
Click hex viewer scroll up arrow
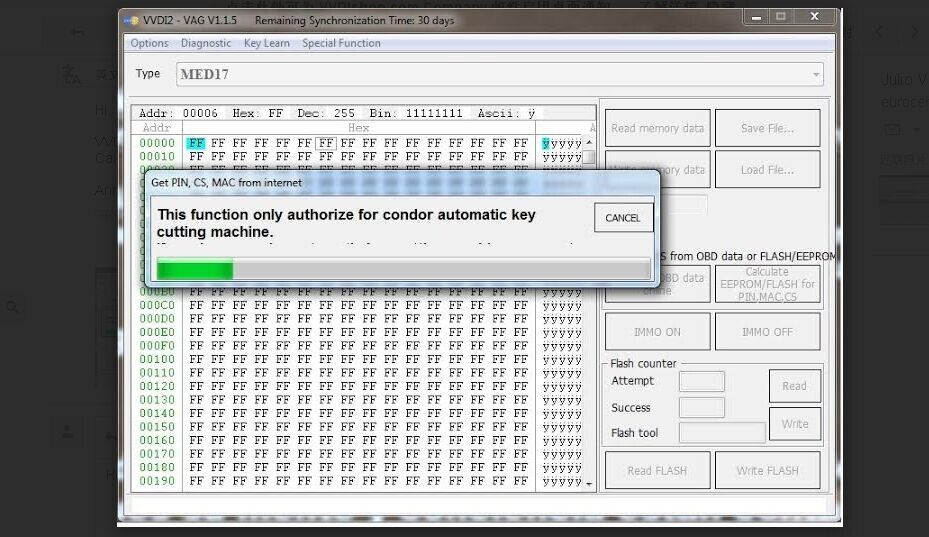coord(589,142)
